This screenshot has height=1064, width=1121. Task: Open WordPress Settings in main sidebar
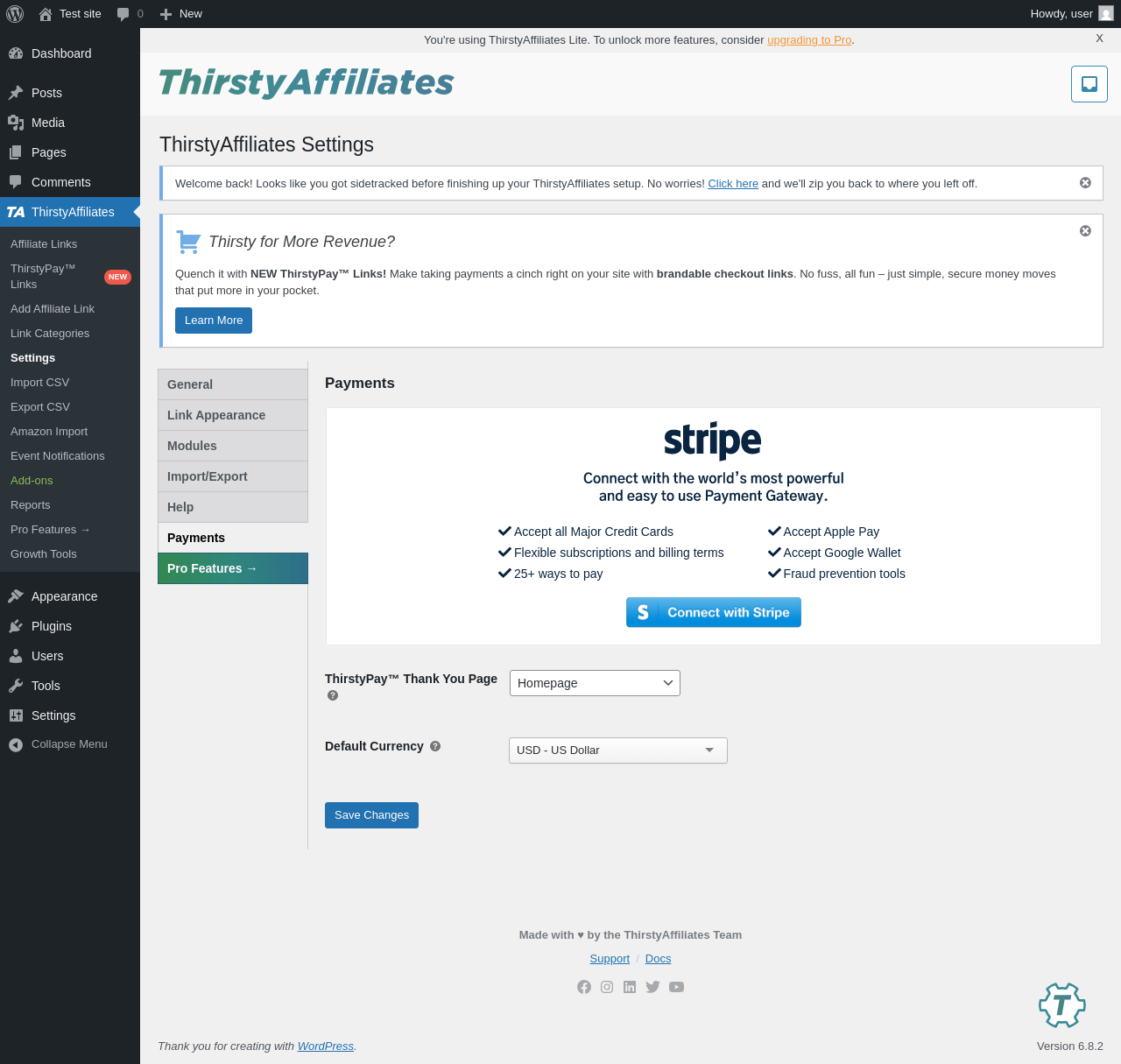point(70,715)
